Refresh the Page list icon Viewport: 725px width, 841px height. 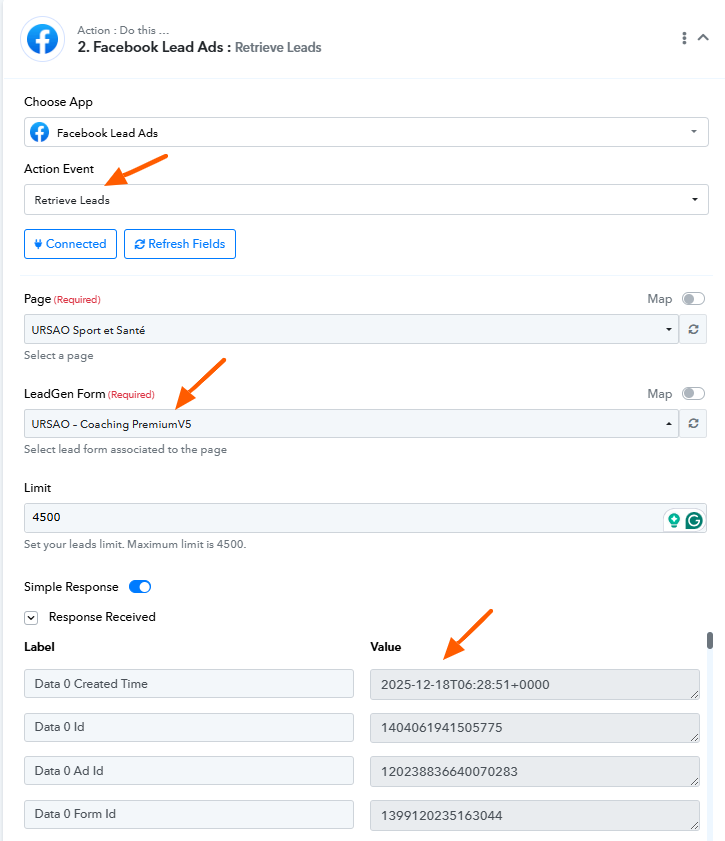point(693,330)
